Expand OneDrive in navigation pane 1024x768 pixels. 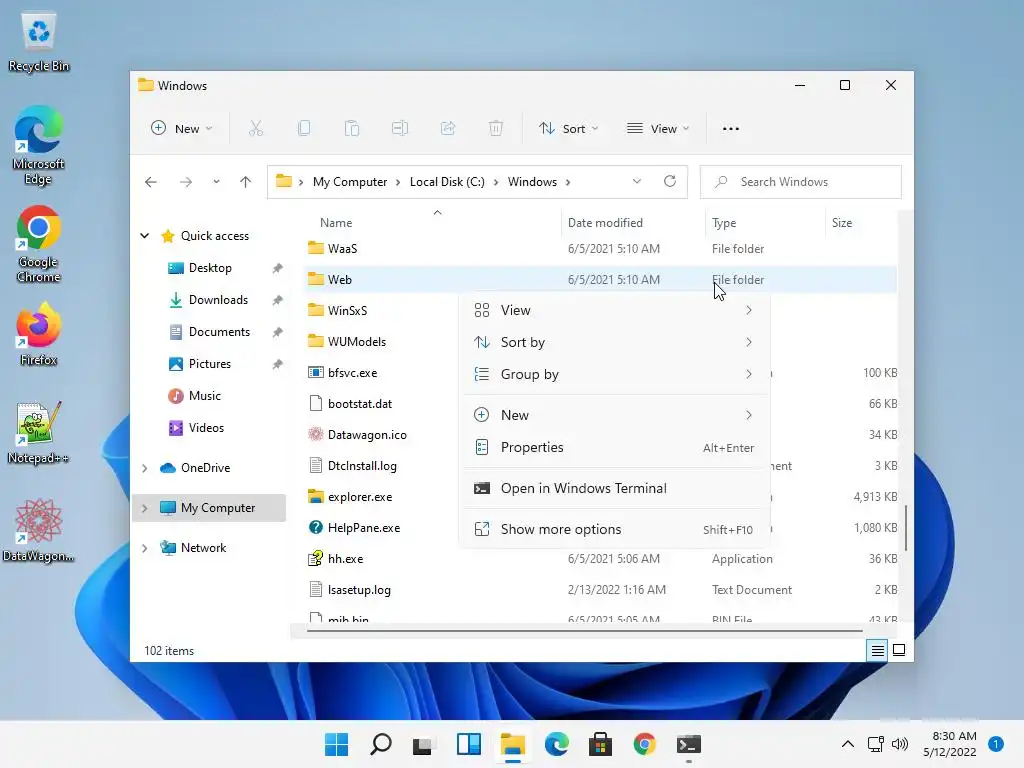pos(145,468)
